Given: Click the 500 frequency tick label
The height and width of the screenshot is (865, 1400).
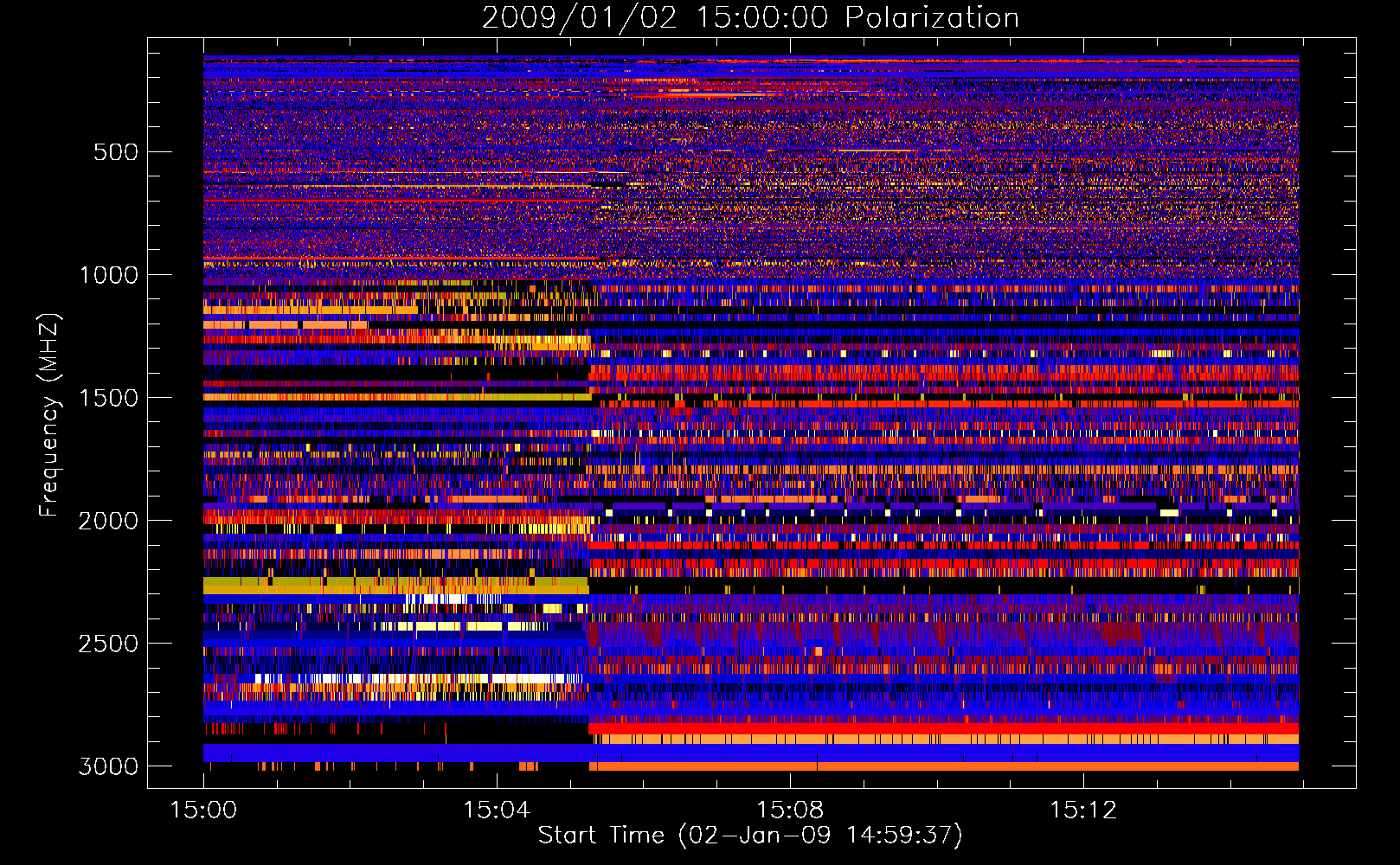Looking at the screenshot, I should point(115,152).
